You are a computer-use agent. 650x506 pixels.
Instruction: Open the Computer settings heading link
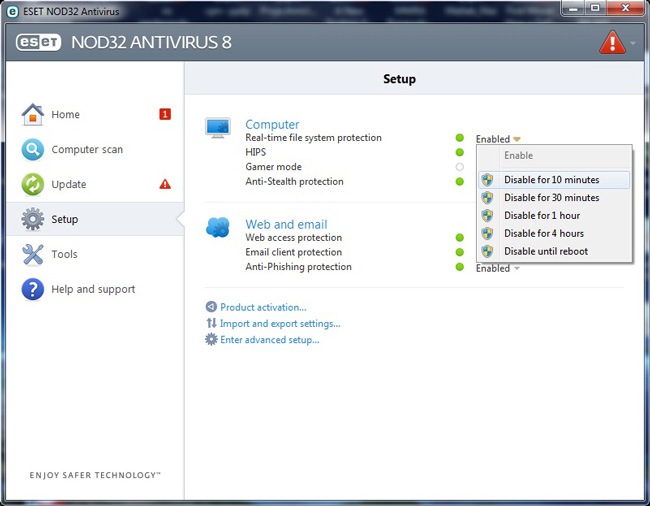point(272,124)
